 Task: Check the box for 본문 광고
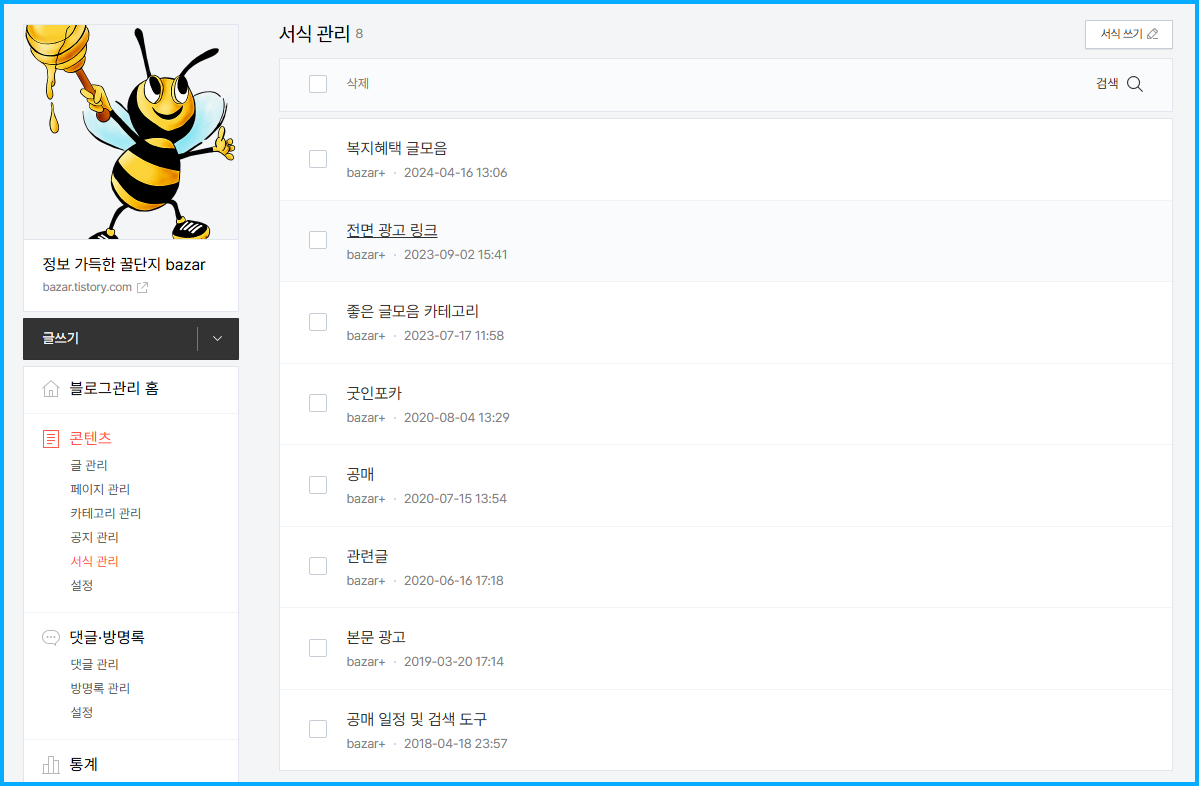point(318,648)
